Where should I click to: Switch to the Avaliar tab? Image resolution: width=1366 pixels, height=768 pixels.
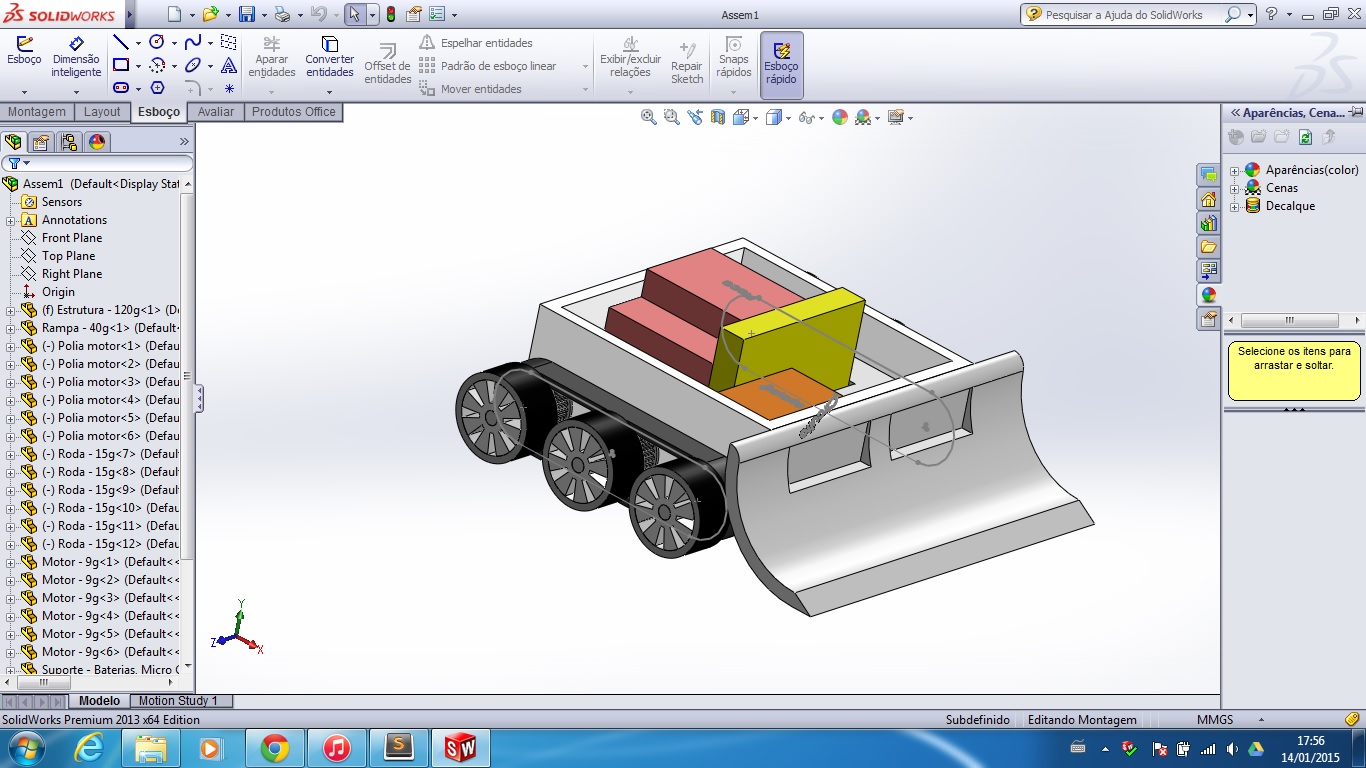coord(216,112)
